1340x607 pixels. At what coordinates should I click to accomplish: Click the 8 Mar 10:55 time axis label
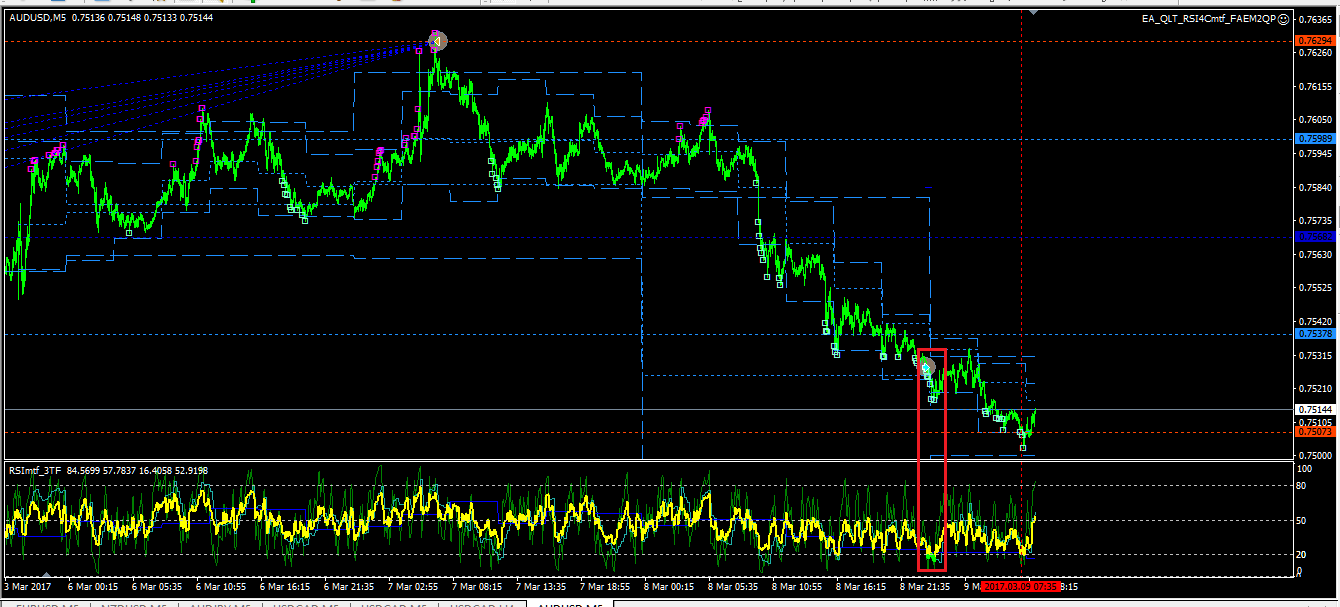(799, 586)
